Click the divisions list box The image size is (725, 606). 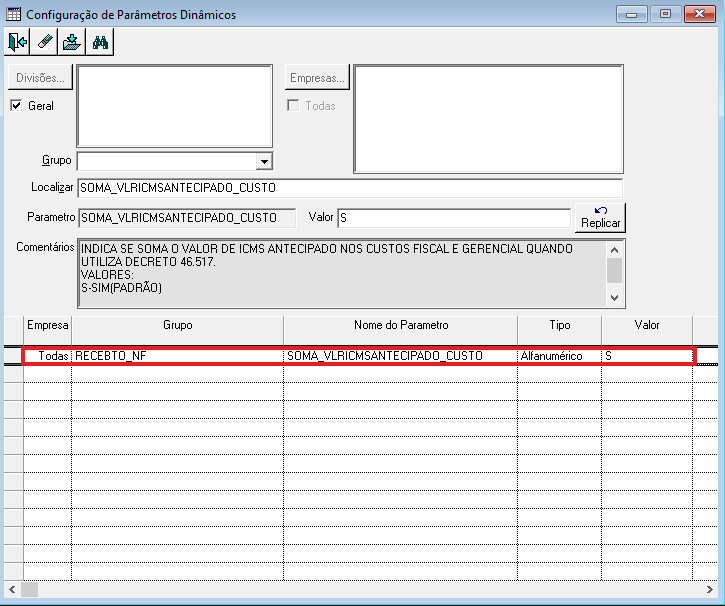(x=175, y=106)
